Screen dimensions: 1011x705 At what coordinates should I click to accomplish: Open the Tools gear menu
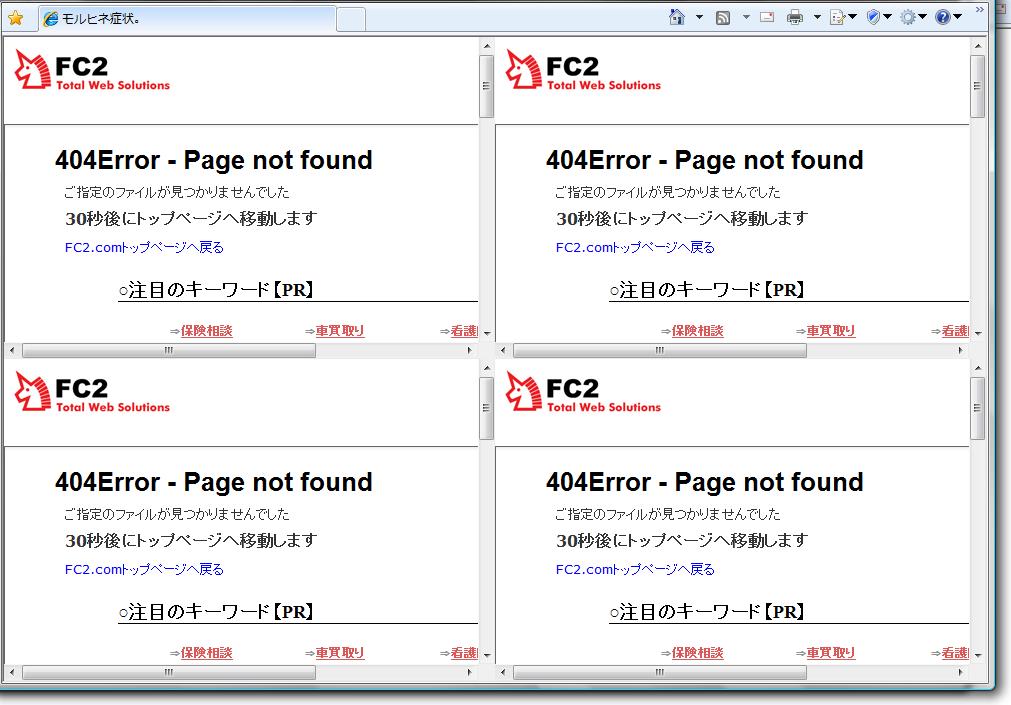(908, 17)
